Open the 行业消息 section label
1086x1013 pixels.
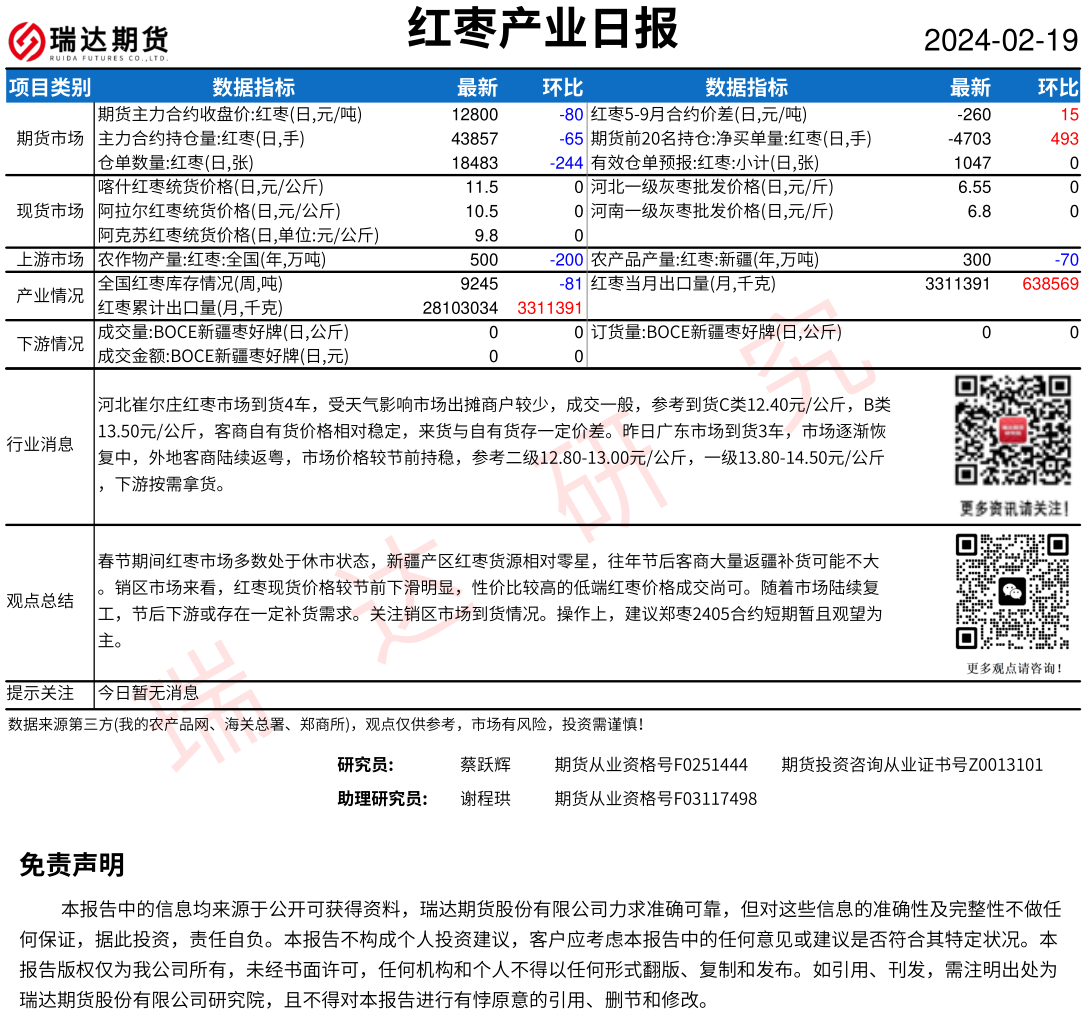pyautogui.click(x=40, y=444)
